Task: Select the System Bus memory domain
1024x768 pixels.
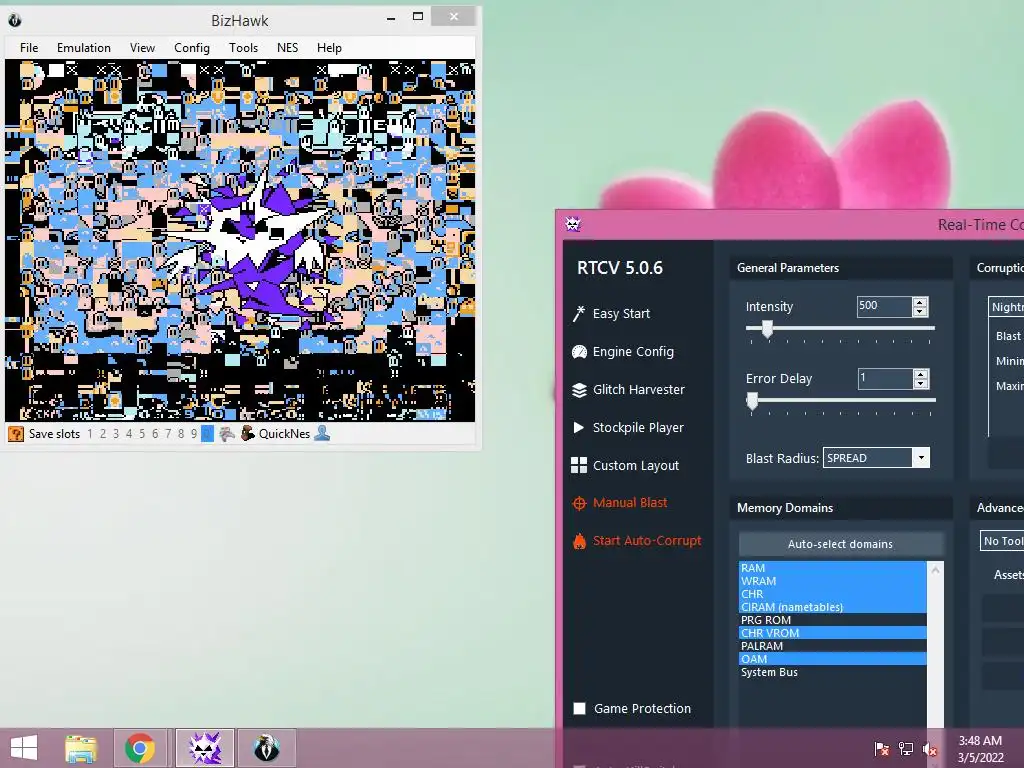Action: (833, 672)
